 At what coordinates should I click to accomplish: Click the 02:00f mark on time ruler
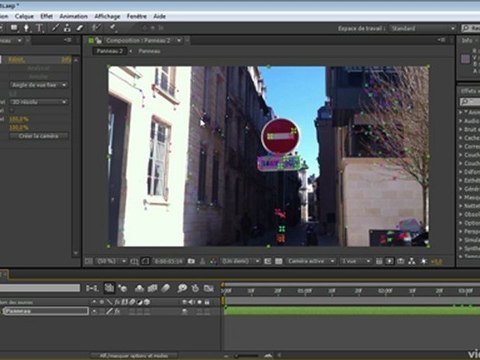384,291
